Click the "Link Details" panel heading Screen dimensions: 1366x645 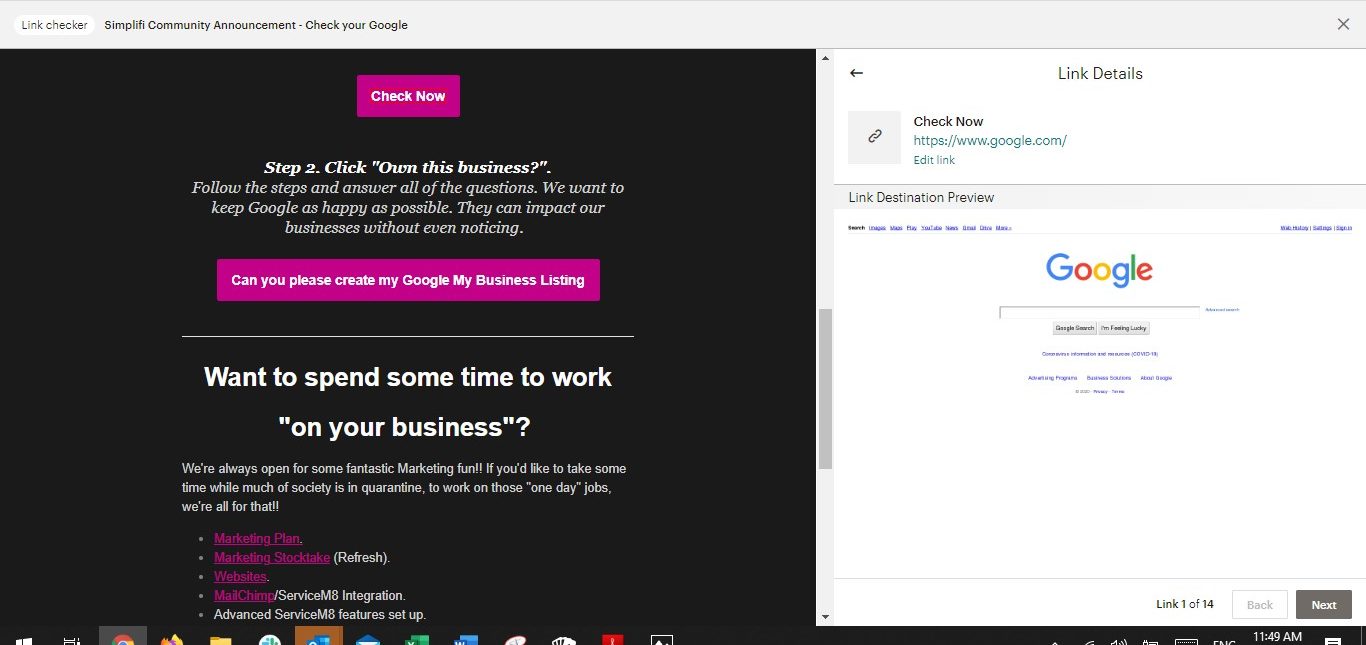[1100, 73]
